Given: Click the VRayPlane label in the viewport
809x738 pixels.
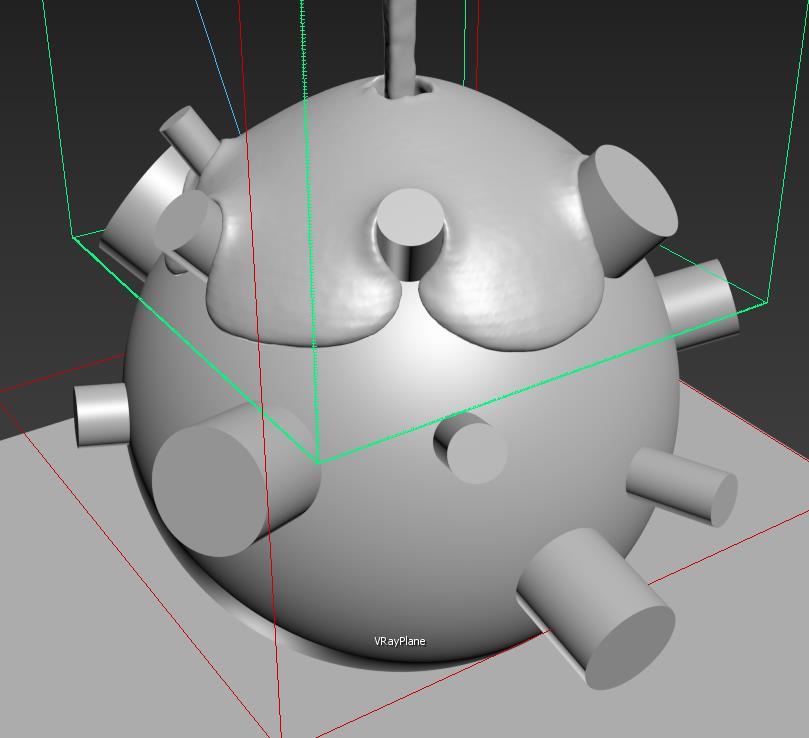Looking at the screenshot, I should pyautogui.click(x=400, y=641).
